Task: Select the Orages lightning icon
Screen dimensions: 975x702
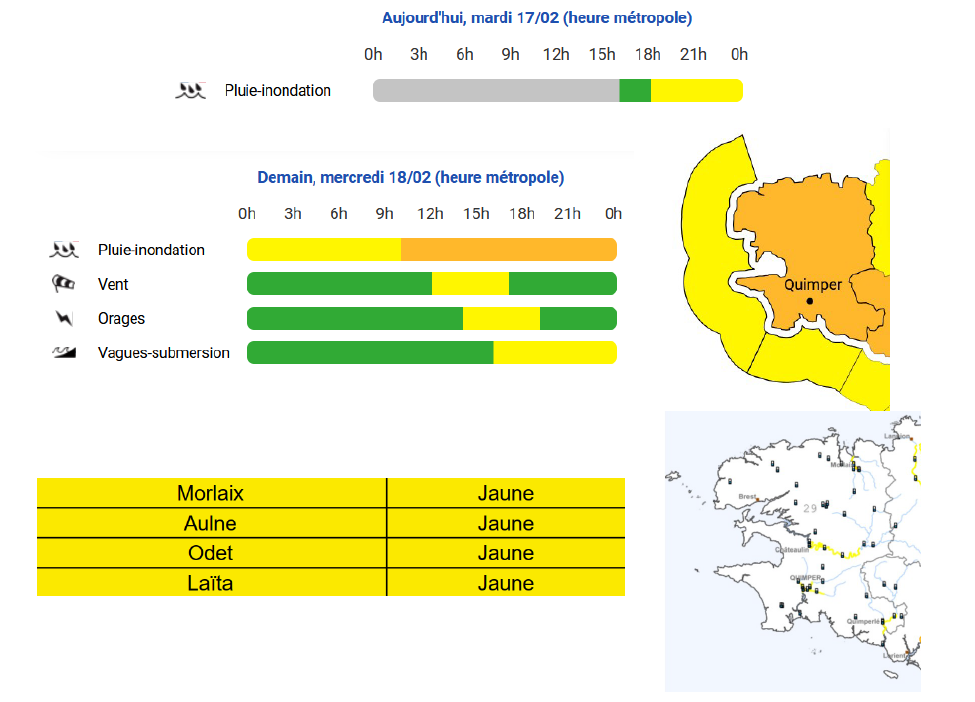Action: click(x=64, y=319)
